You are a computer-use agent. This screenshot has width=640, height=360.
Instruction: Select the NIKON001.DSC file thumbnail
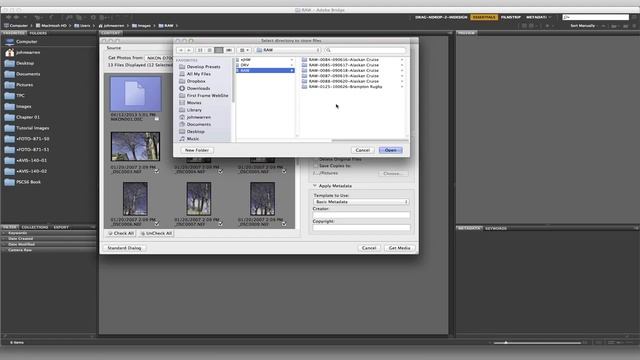pyautogui.click(x=136, y=94)
